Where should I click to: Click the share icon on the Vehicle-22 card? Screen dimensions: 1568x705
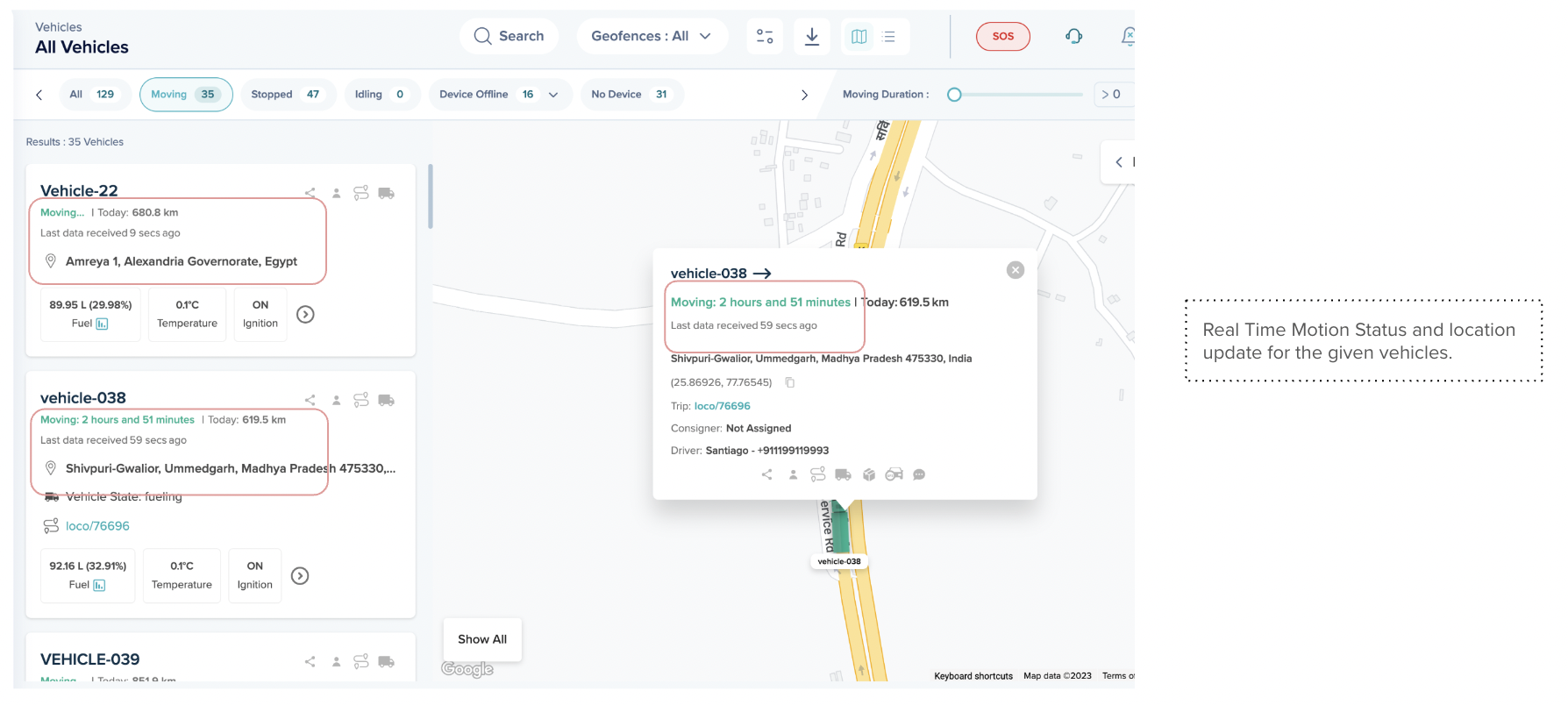pyautogui.click(x=310, y=193)
